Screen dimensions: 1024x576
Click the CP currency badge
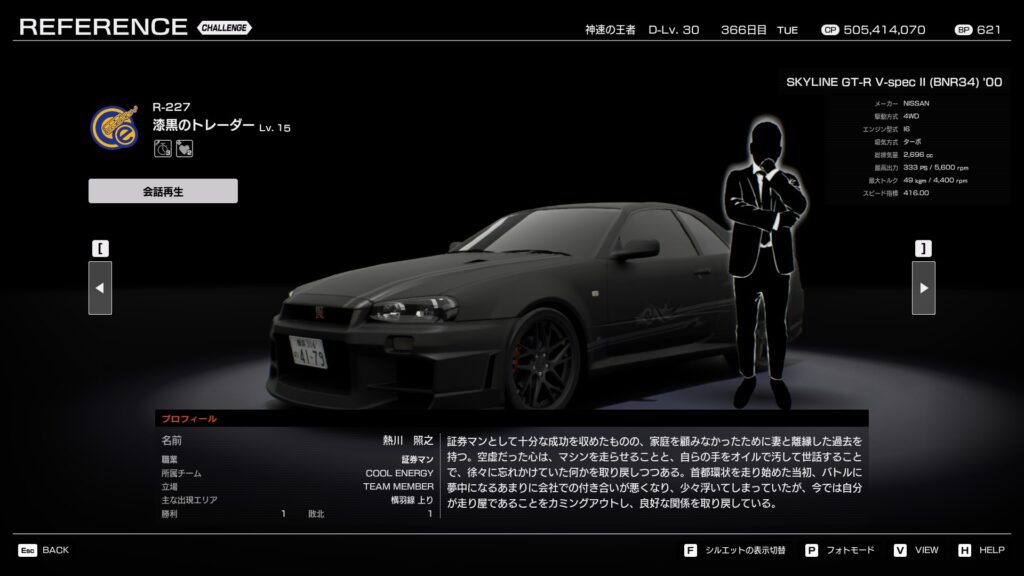[829, 30]
